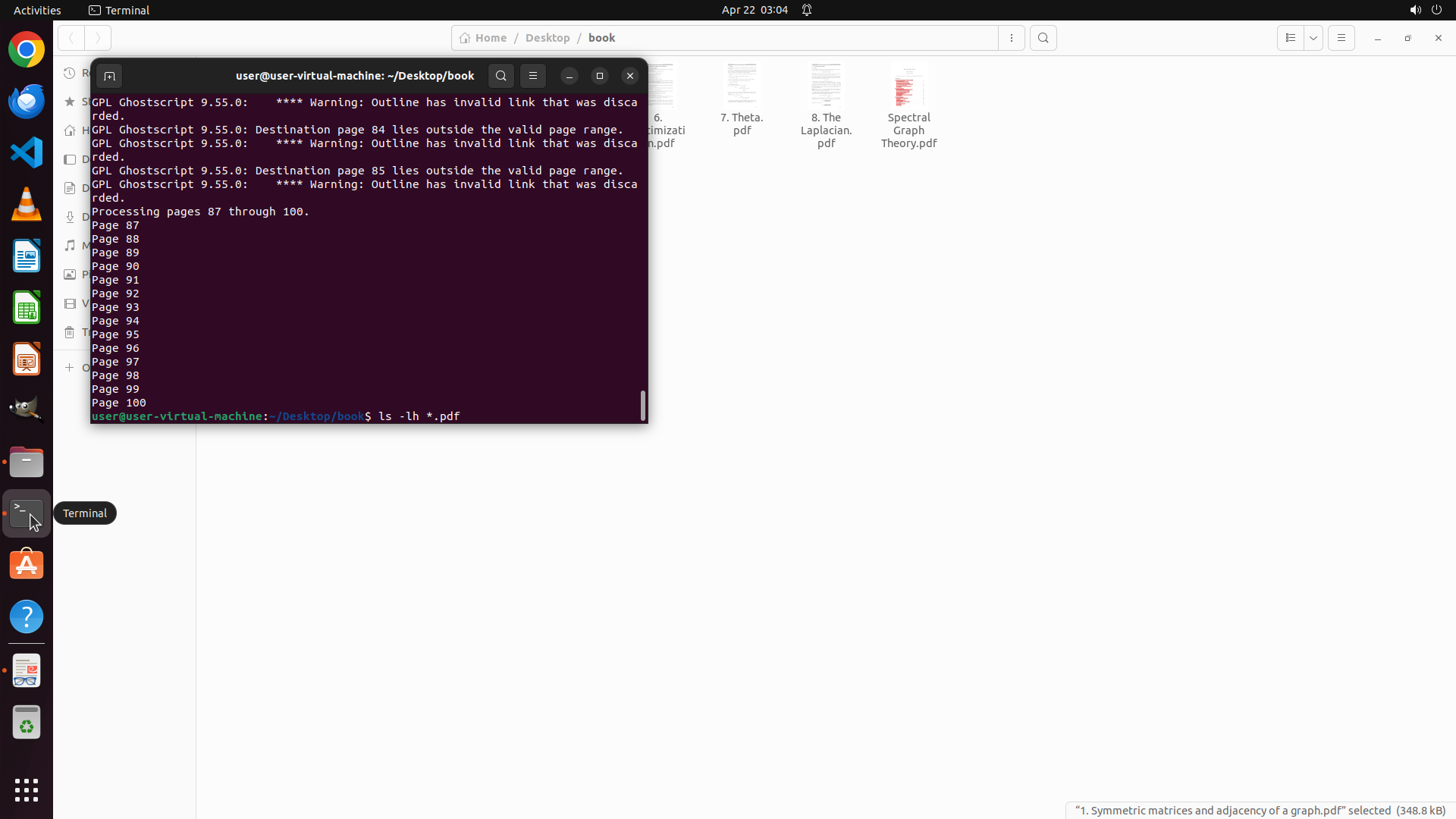
Task: Toggle list view in file manager
Action: (x=1290, y=38)
